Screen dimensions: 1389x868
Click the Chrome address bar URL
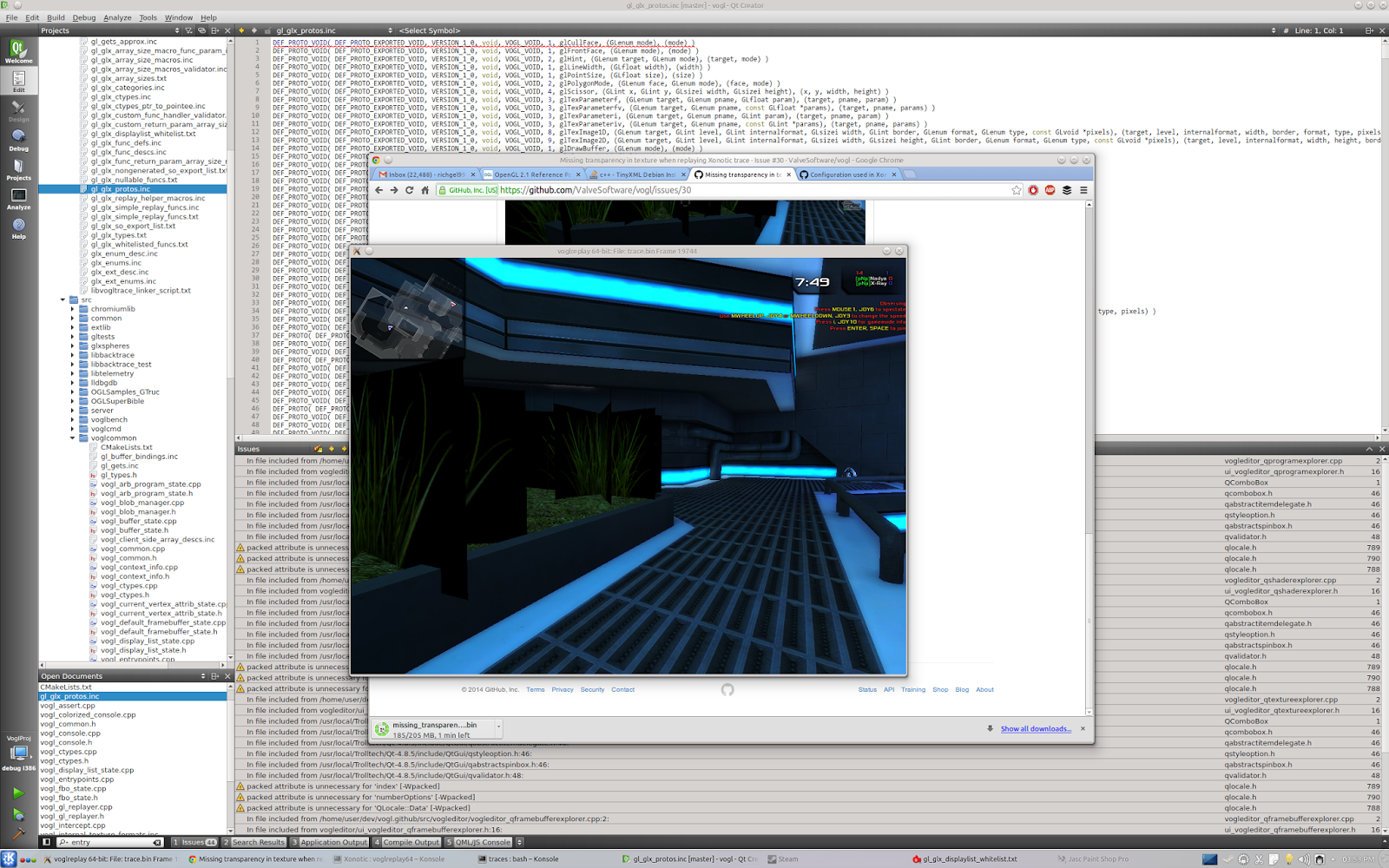tap(596, 190)
